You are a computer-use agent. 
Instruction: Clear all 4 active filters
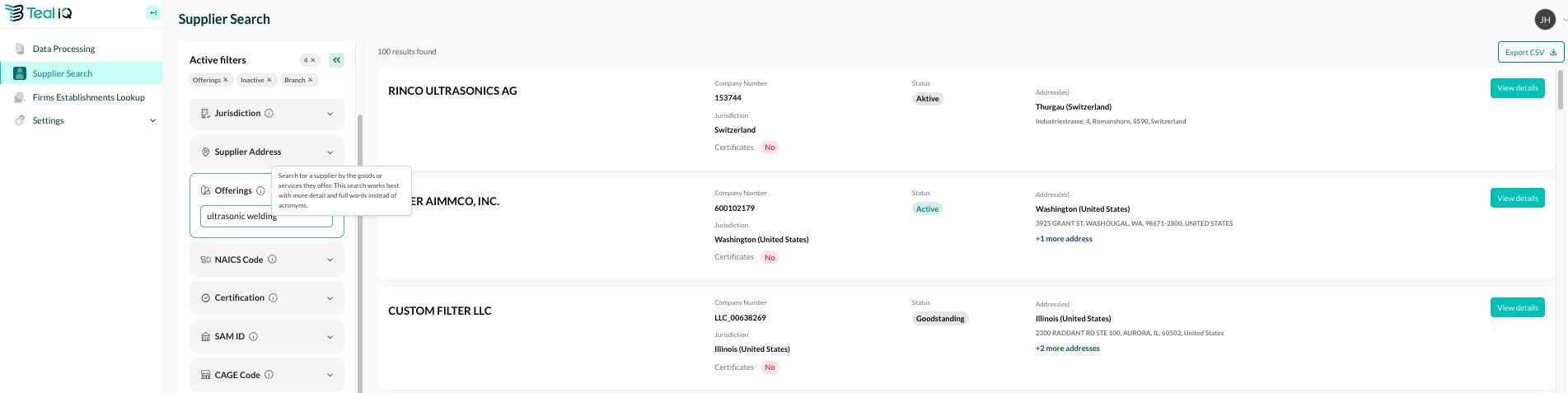(x=313, y=60)
